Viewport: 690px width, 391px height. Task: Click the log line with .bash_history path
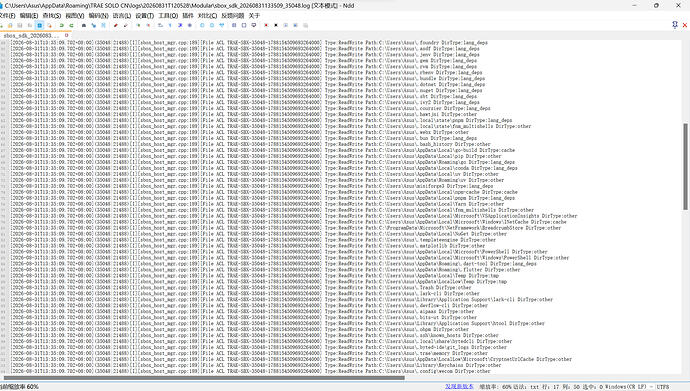click(x=250, y=144)
